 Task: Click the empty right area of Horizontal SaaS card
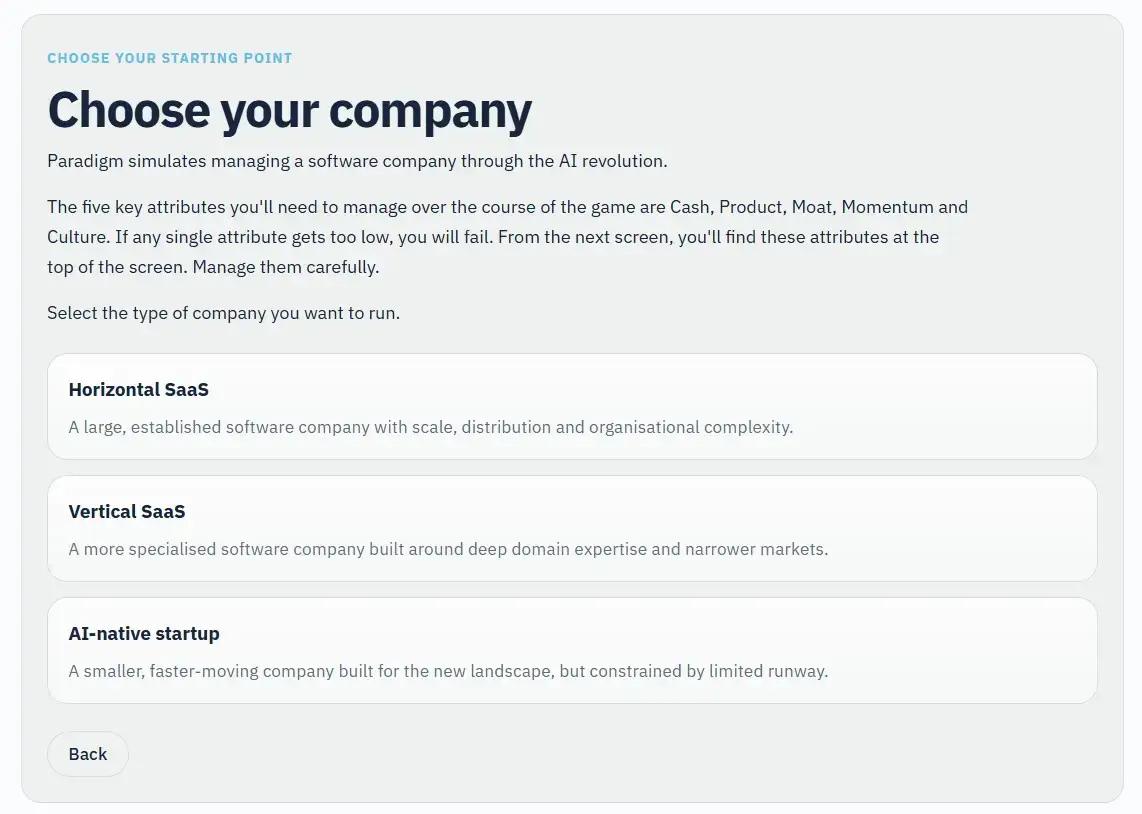(x=947, y=406)
